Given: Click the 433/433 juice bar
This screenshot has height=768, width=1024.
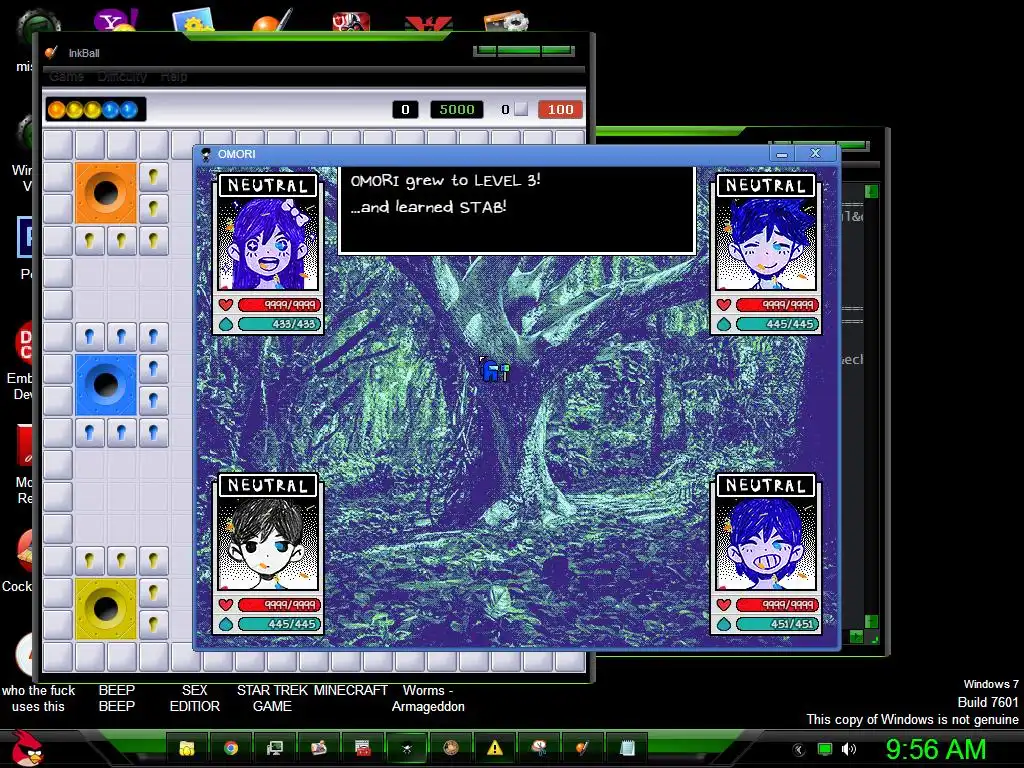Looking at the screenshot, I should [280, 324].
